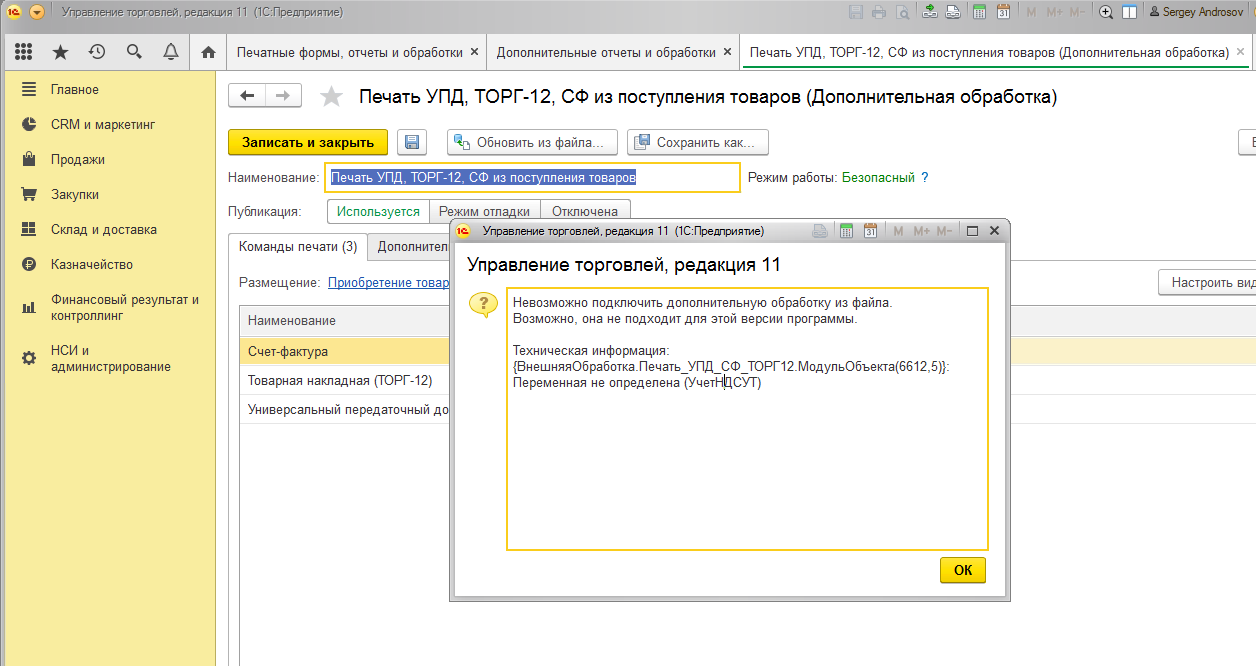Click the Print preview icon in title bar
The image size is (1256, 666).
[x=903, y=12]
